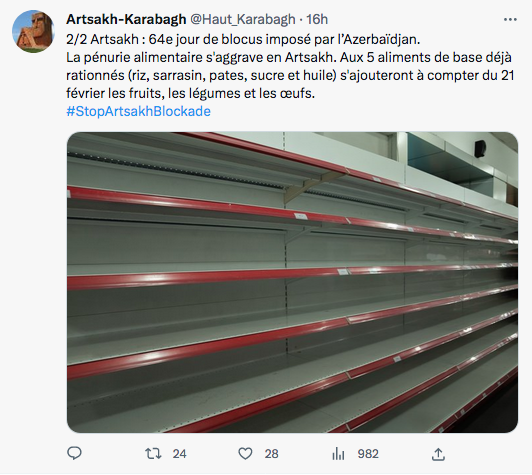Share the tweet using the upload arrow icon
The image size is (532, 475).
(438, 454)
